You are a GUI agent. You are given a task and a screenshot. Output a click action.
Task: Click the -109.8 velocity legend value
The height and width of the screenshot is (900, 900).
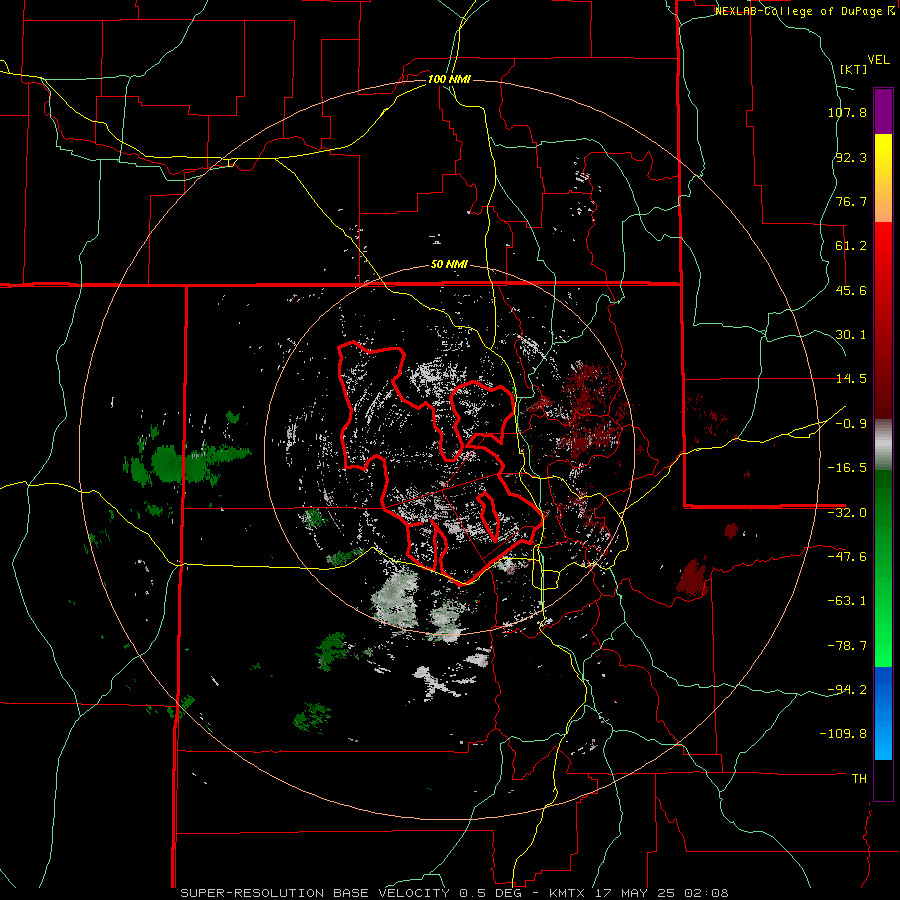(844, 734)
